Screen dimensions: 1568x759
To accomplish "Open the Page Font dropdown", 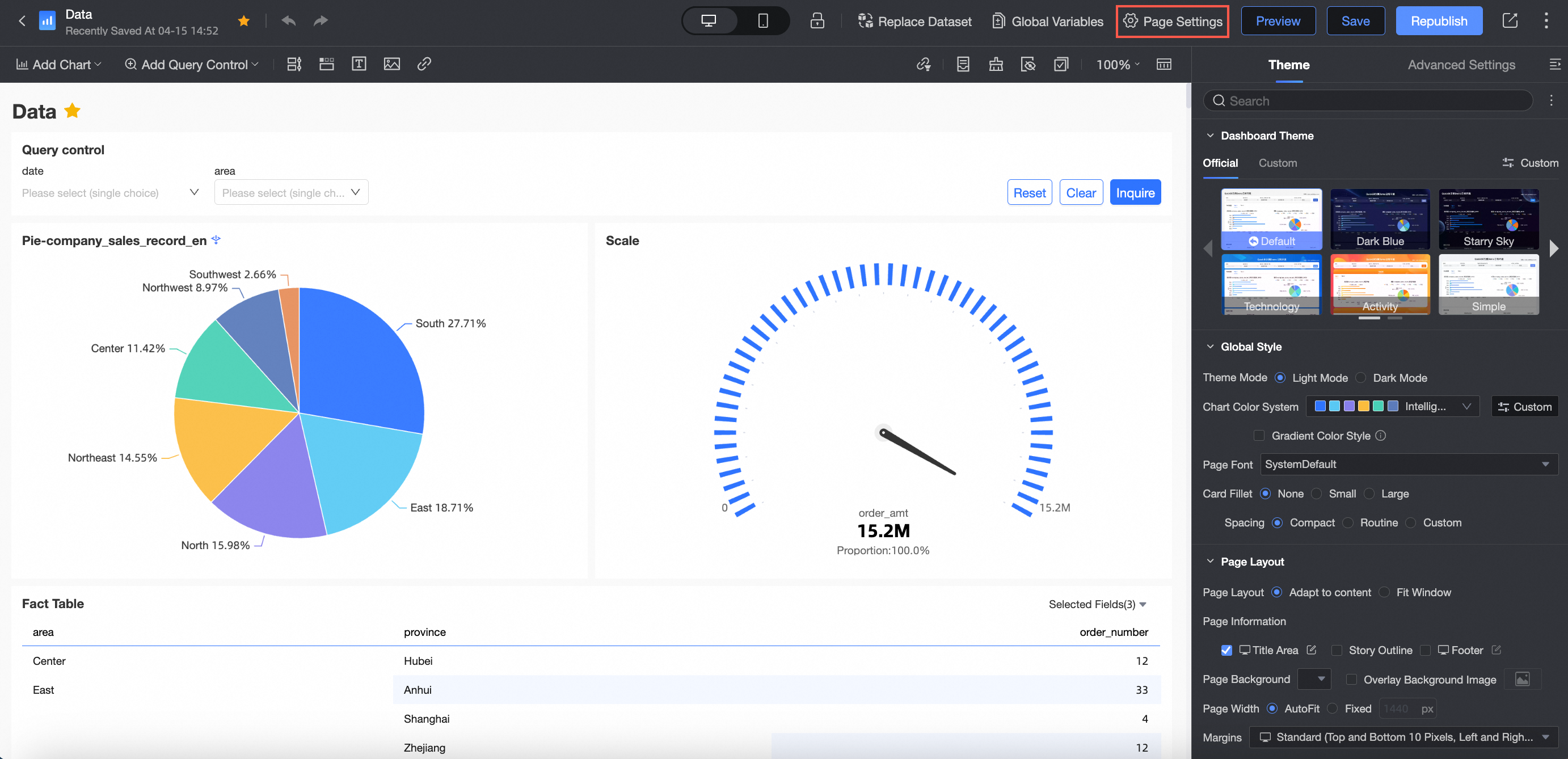I will coord(1409,464).
